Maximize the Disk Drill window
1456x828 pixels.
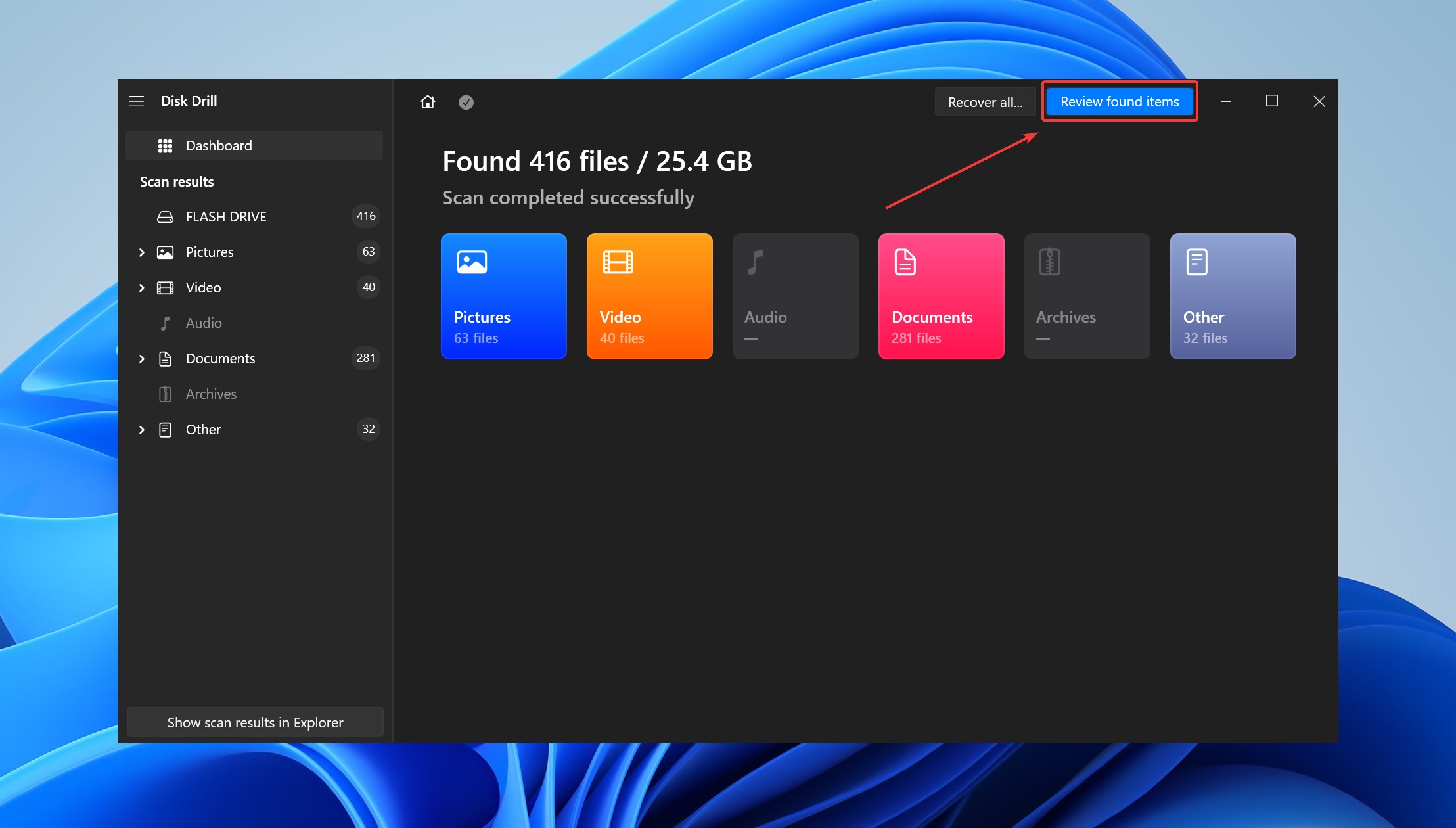click(1272, 101)
